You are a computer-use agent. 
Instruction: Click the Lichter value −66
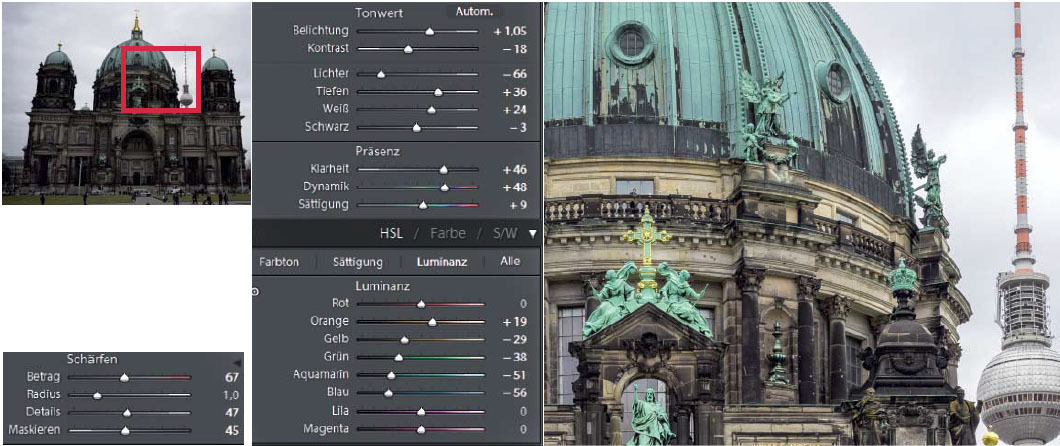(x=514, y=74)
